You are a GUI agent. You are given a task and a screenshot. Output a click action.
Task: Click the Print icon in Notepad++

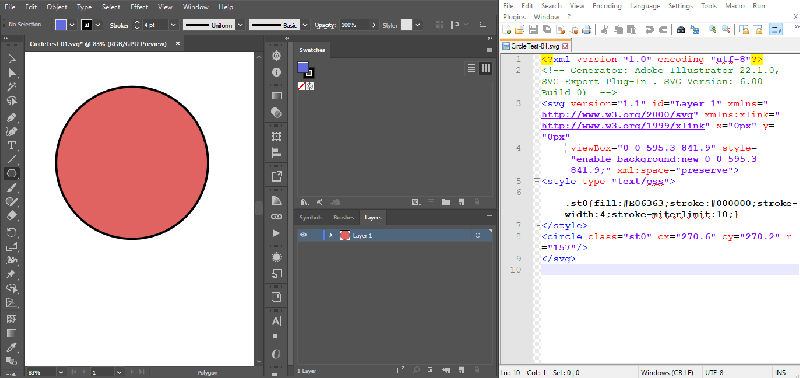pos(586,30)
